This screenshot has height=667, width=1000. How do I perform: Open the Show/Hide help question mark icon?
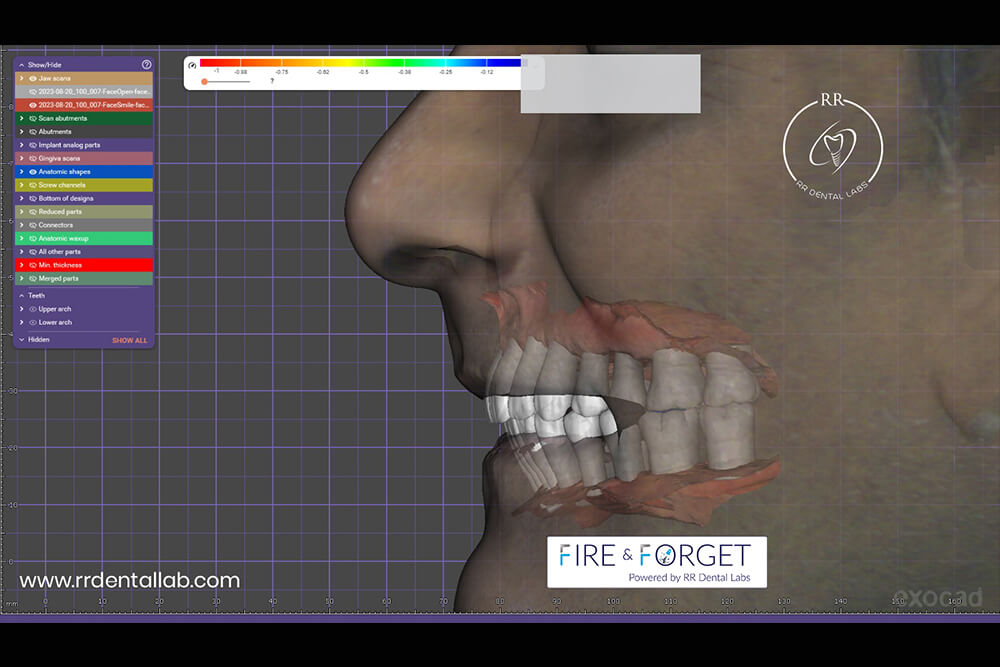(x=147, y=64)
